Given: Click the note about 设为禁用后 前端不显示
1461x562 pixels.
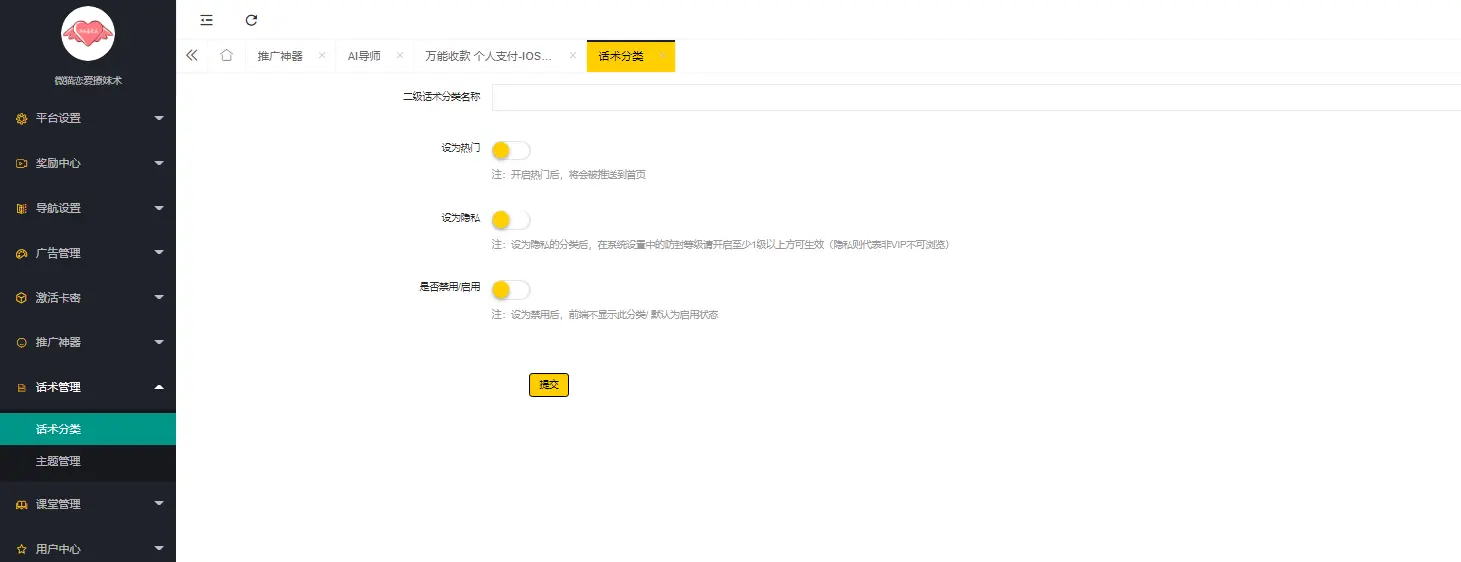Looking at the screenshot, I should coord(605,315).
